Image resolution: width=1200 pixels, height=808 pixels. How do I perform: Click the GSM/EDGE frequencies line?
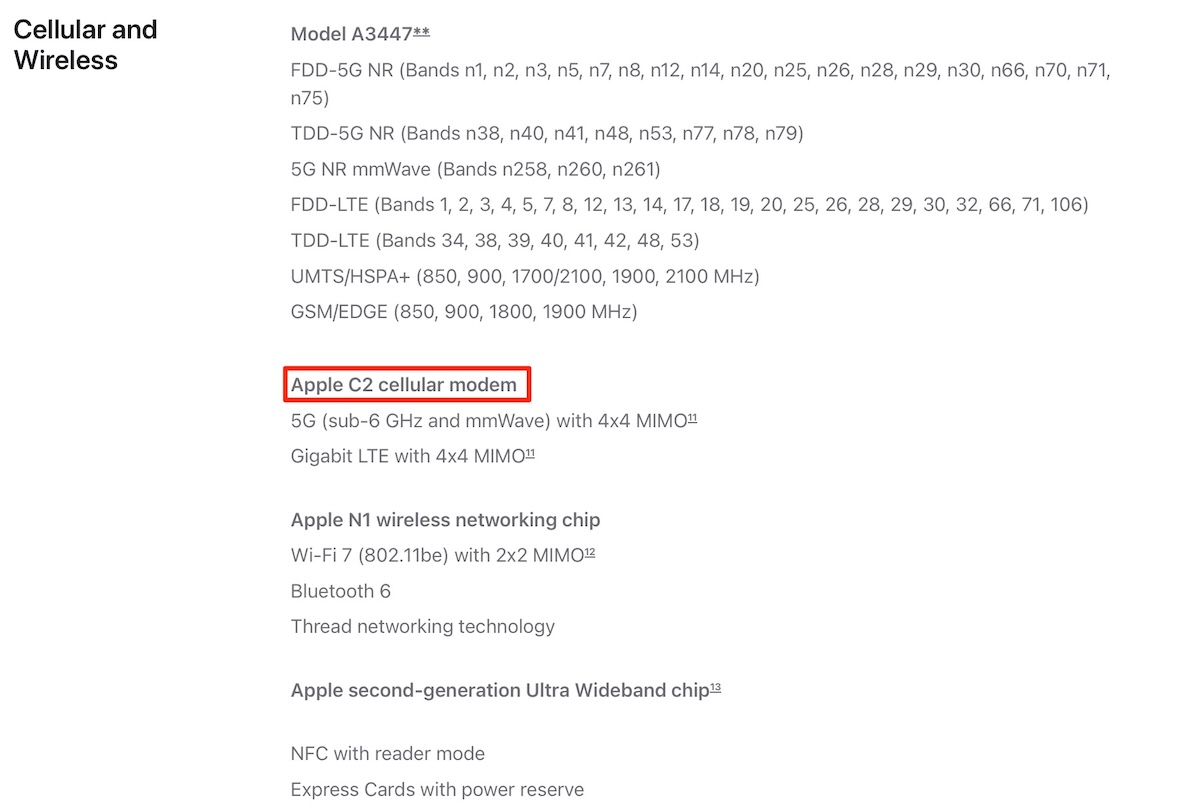click(464, 312)
